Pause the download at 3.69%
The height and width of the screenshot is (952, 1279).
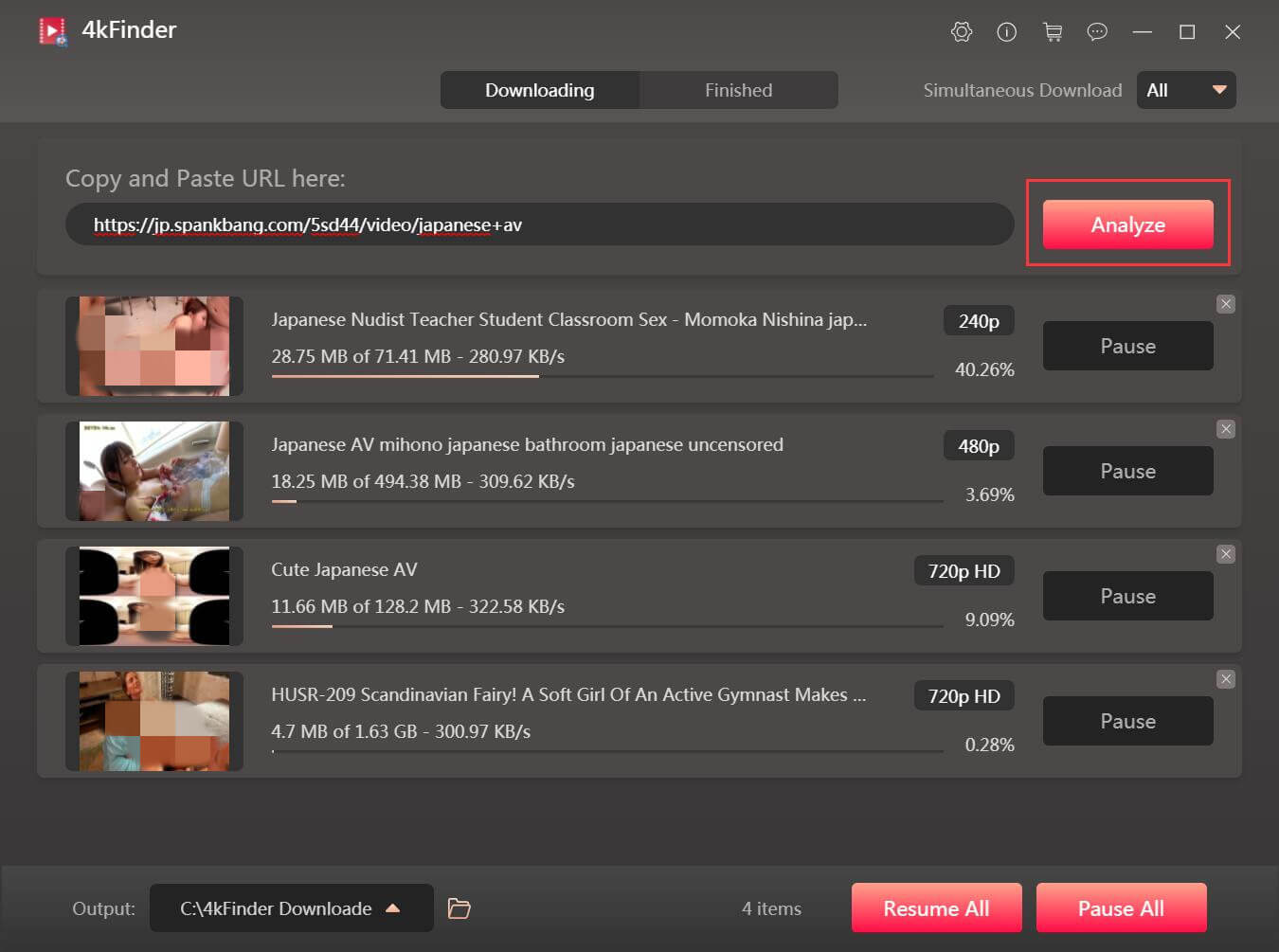[1127, 471]
